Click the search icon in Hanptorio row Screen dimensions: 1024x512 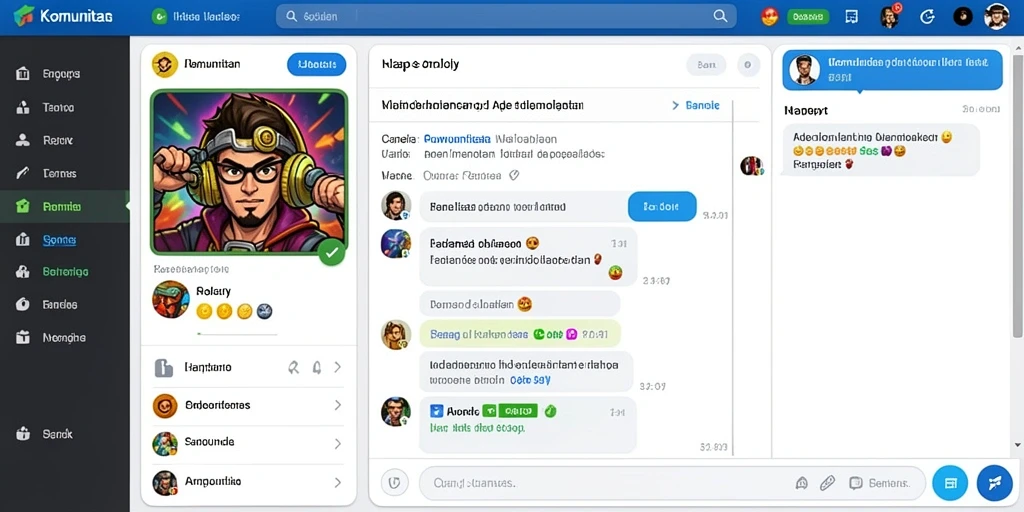point(294,368)
